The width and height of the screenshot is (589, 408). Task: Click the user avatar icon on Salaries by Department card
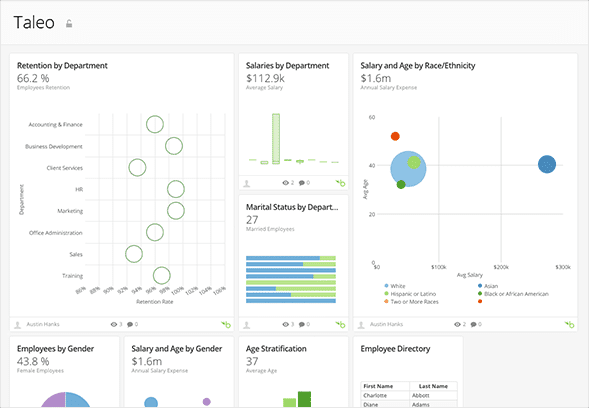[x=246, y=183]
